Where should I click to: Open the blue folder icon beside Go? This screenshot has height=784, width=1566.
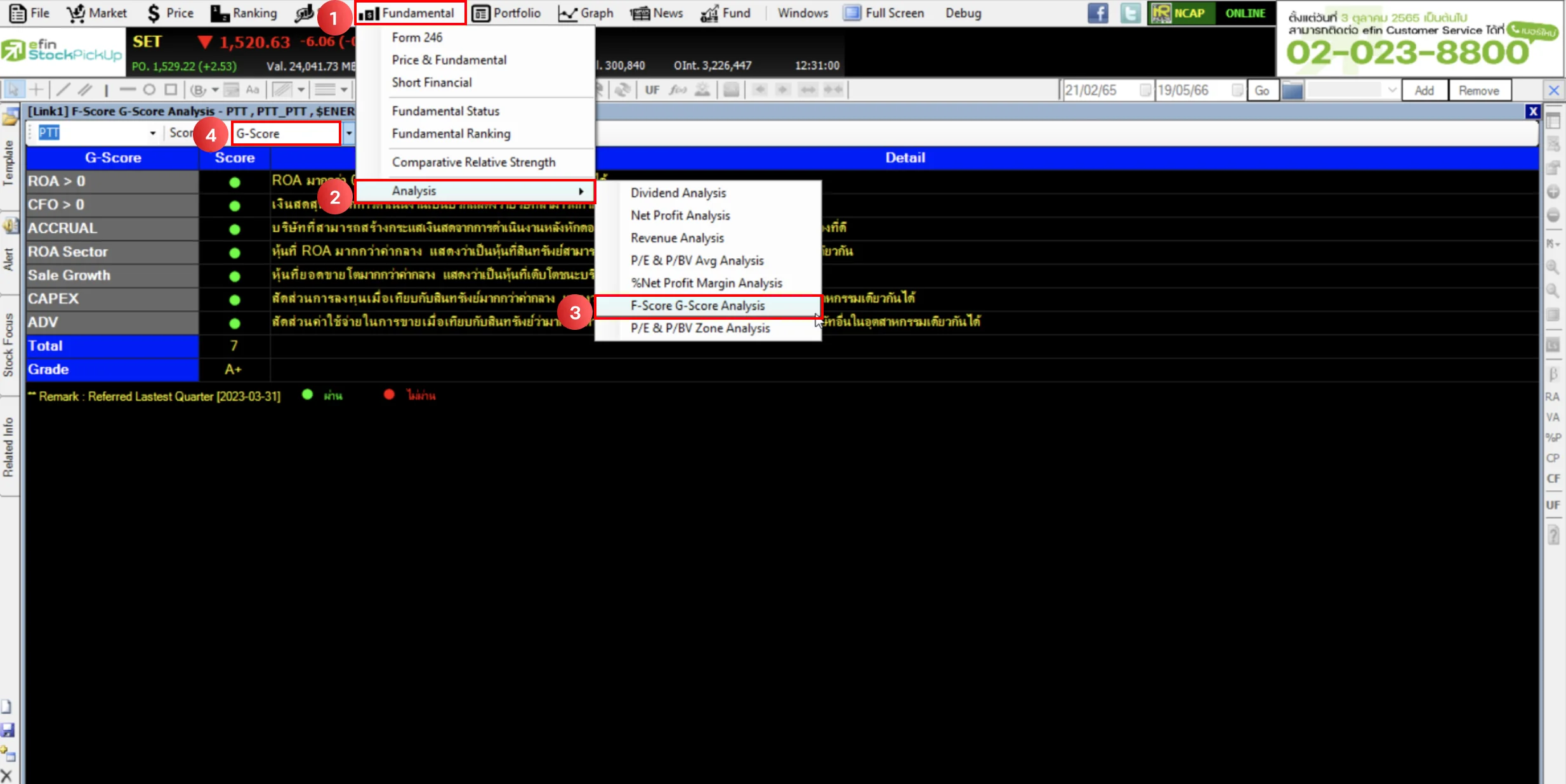click(1293, 91)
